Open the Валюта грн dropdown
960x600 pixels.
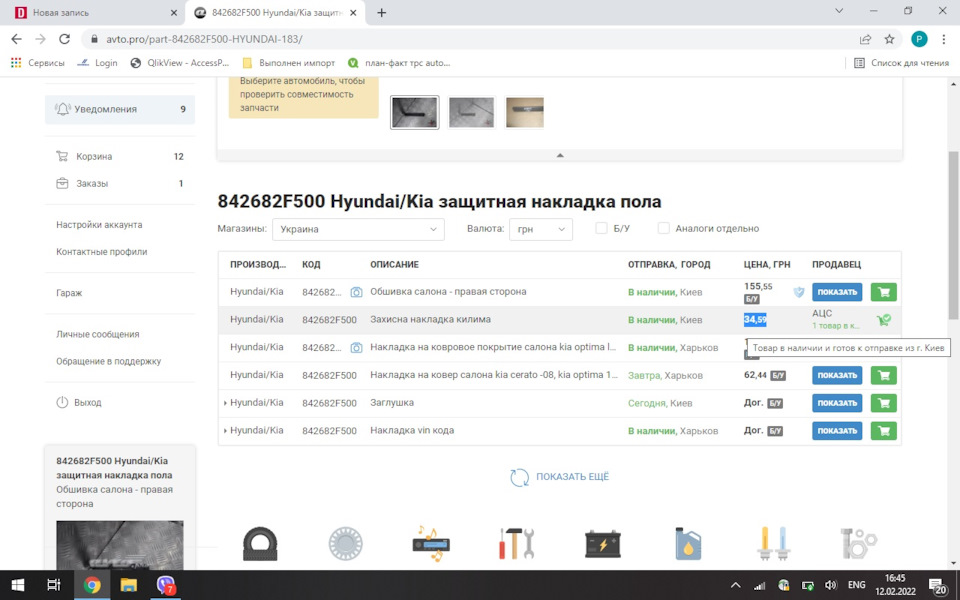(541, 229)
